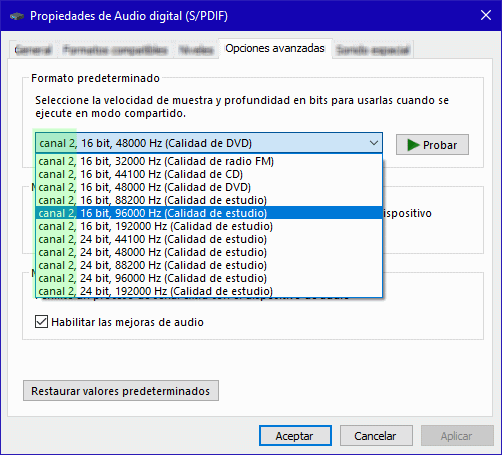Close the Propiedades de Audio digital window
The width and height of the screenshot is (502, 455).
coord(486,15)
